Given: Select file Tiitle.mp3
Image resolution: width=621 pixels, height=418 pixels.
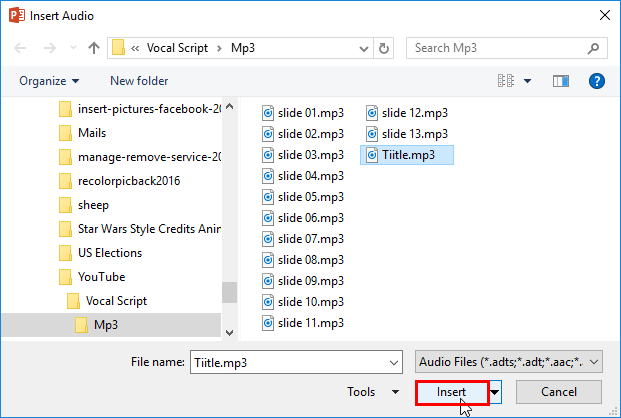Looking at the screenshot, I should click(407, 155).
